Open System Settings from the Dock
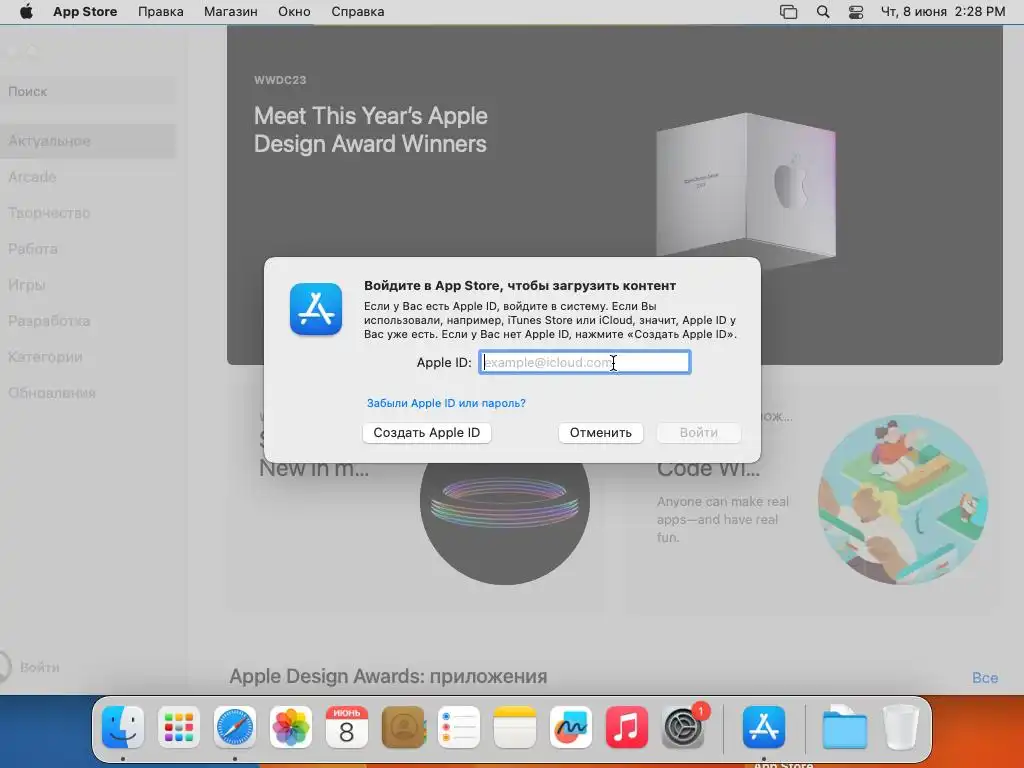 click(683, 726)
